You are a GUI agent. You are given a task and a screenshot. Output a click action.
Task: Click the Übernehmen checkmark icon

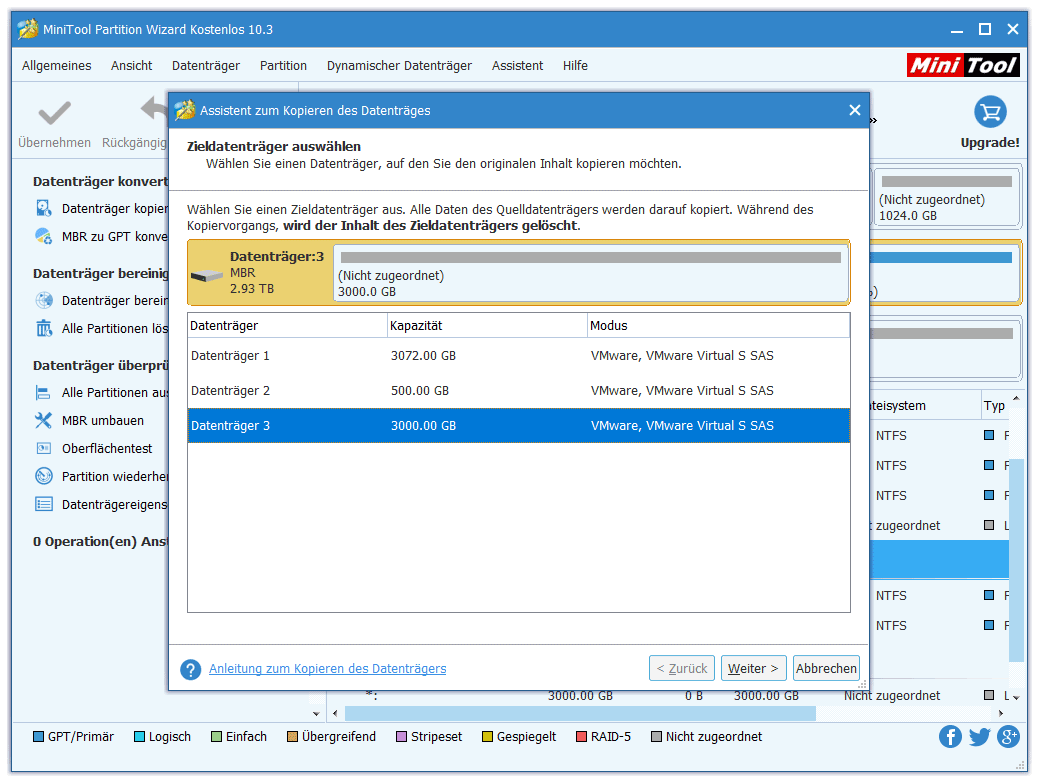coord(54,113)
